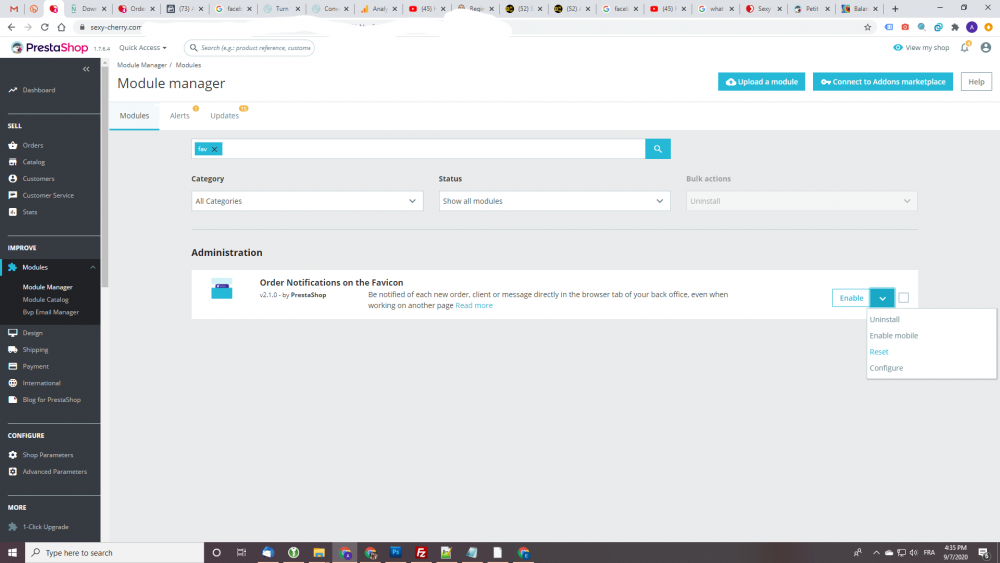This screenshot has height=563, width=1000.
Task: Focus the back office search field
Action: coord(249,48)
